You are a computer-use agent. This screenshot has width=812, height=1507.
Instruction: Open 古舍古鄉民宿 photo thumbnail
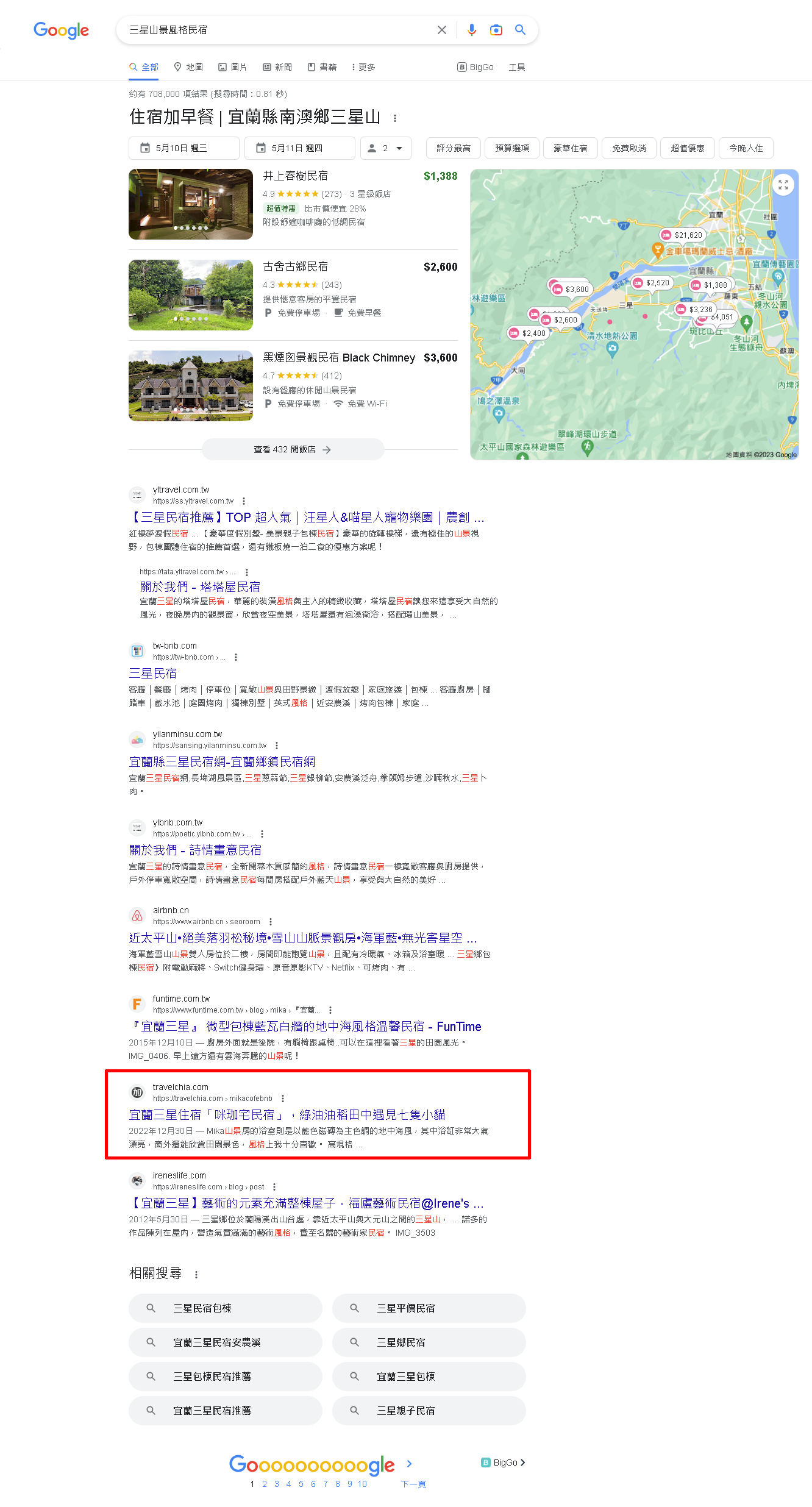pos(191,295)
